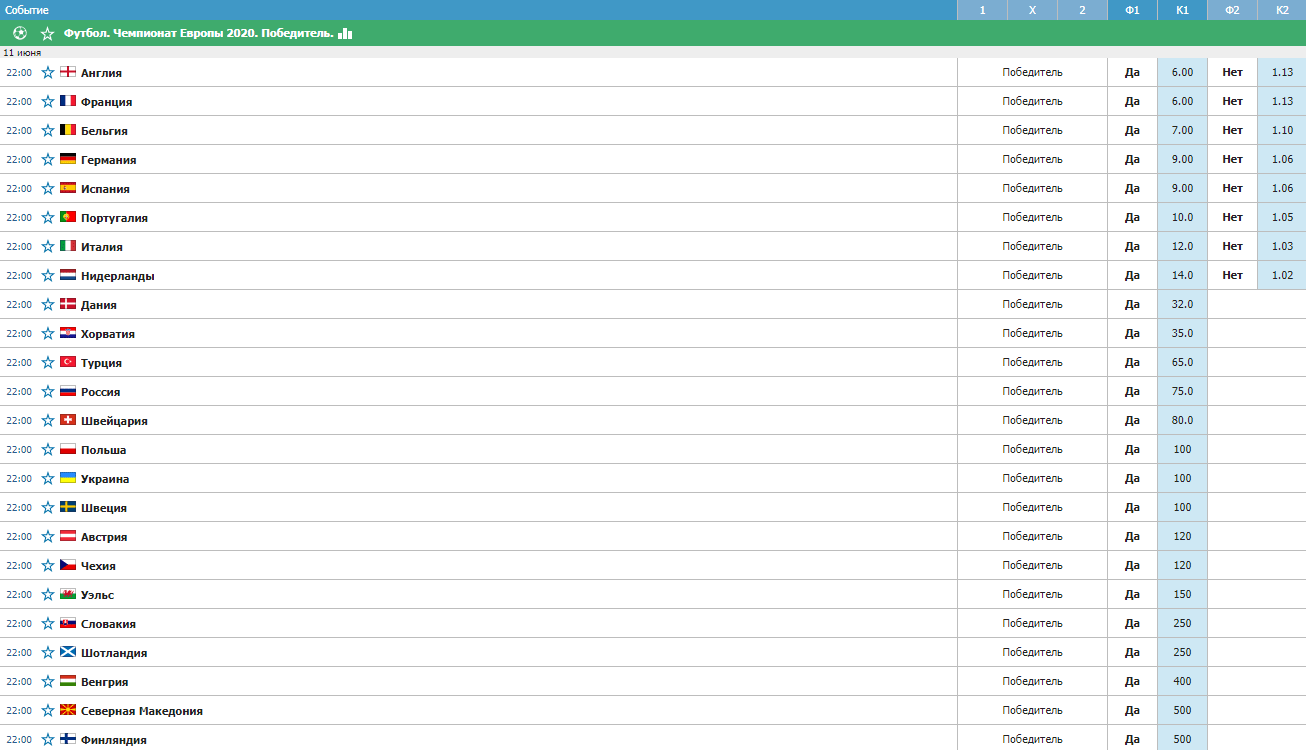Open the Австрия team link

click(104, 537)
